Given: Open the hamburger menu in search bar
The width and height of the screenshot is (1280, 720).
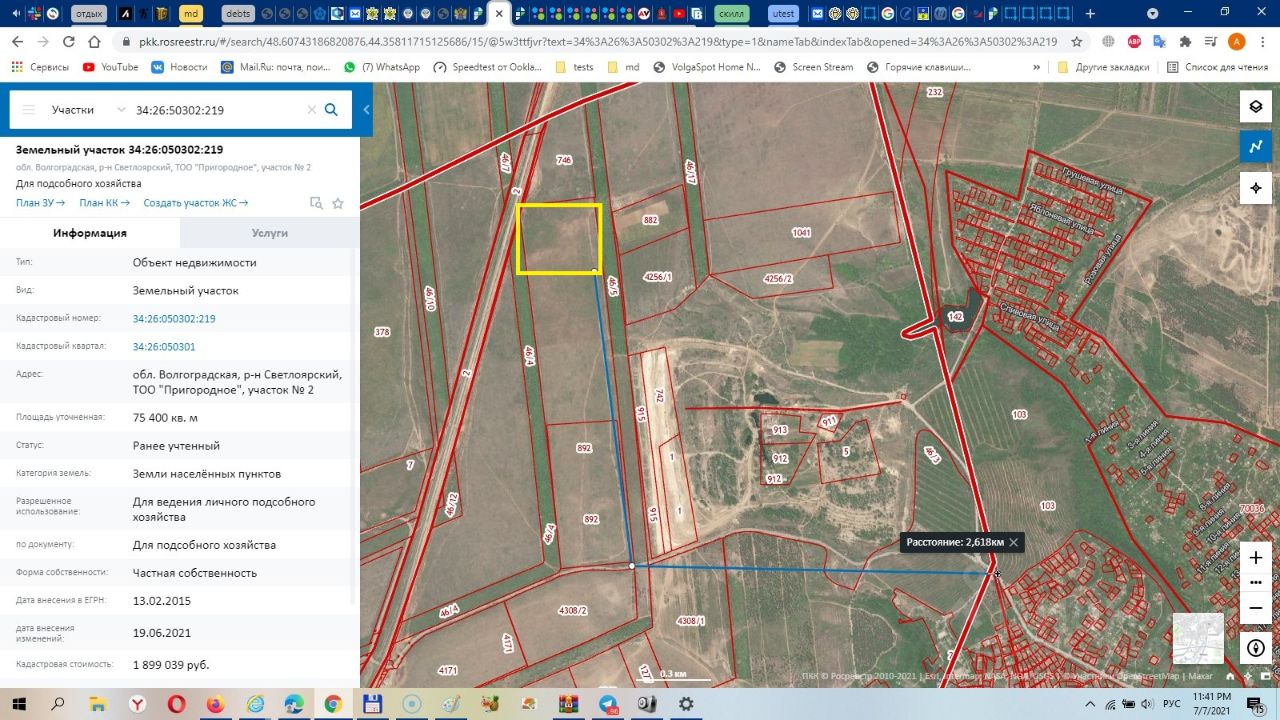Looking at the screenshot, I should [28, 110].
